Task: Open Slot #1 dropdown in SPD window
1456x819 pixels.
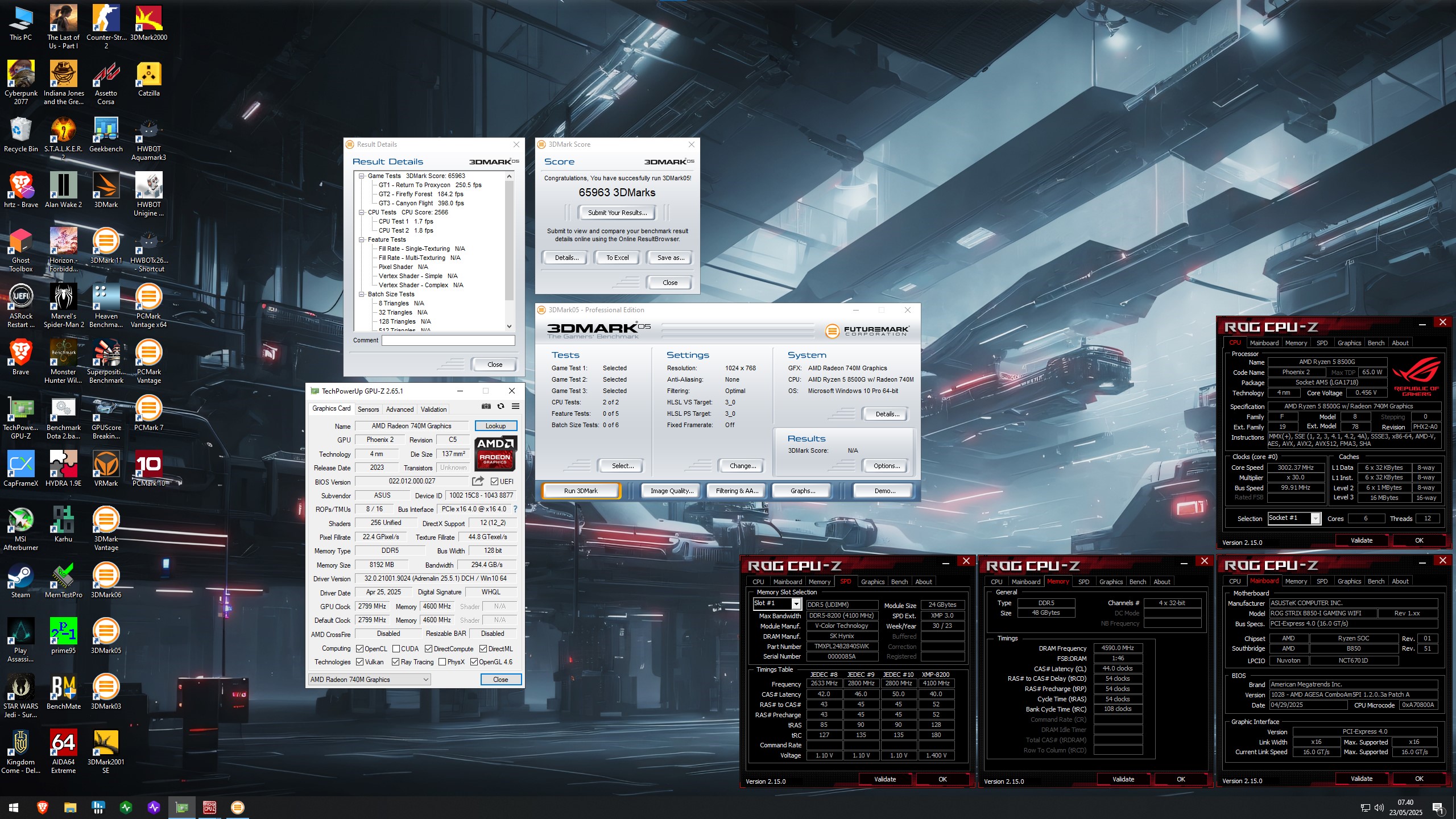Action: 777,604
